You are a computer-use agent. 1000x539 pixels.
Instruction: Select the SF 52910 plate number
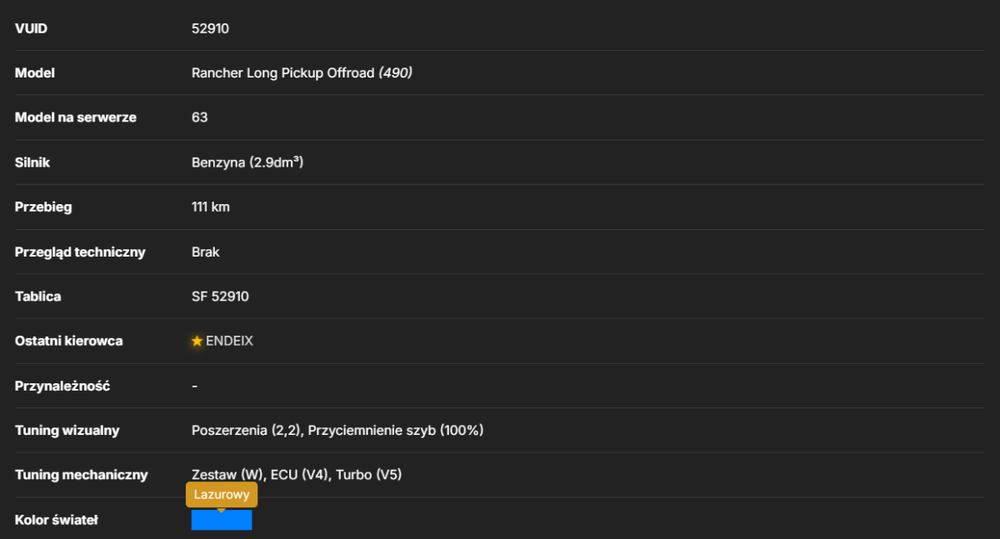220,297
